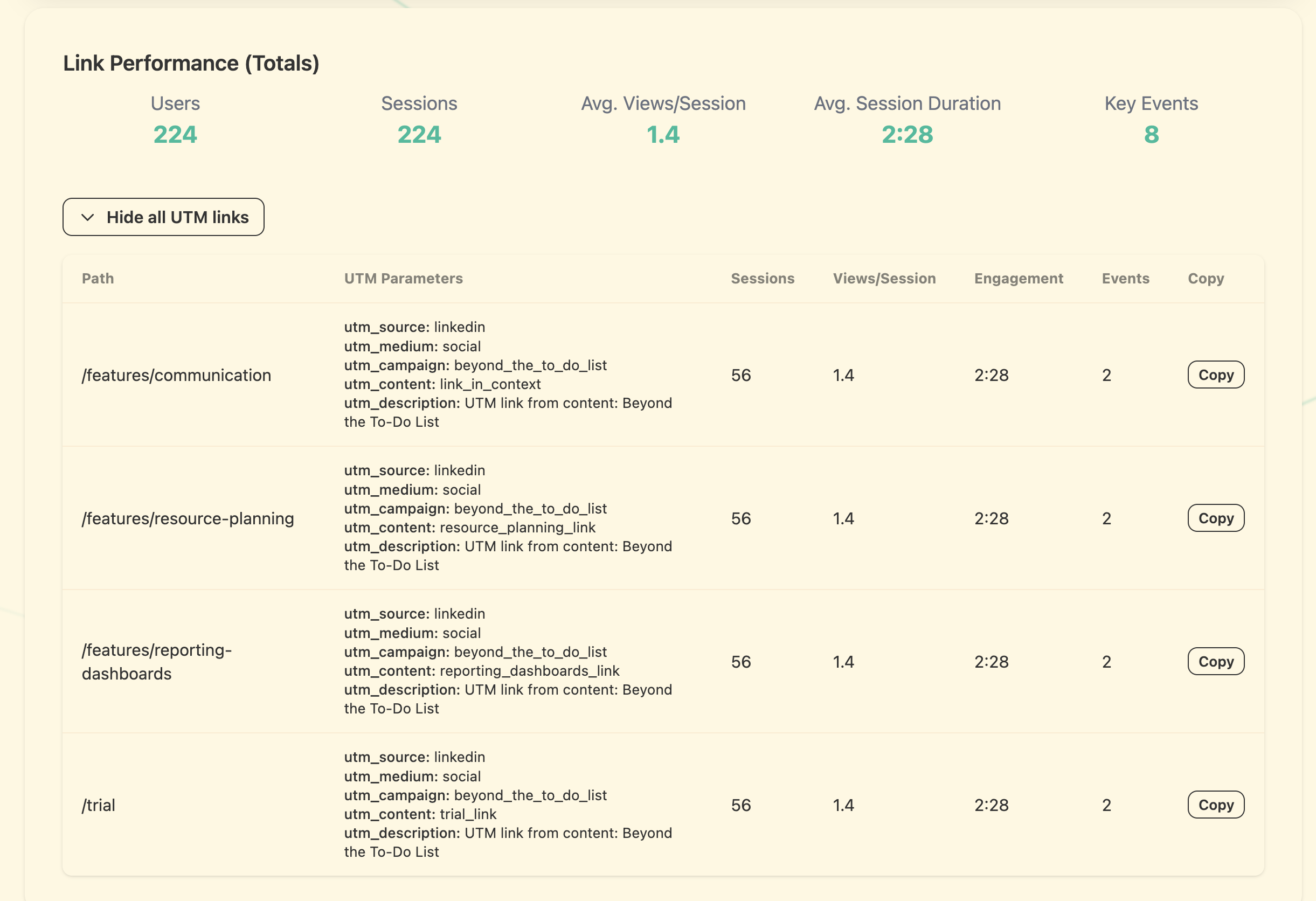Click utm_content: resource_planning_link text

(x=469, y=527)
